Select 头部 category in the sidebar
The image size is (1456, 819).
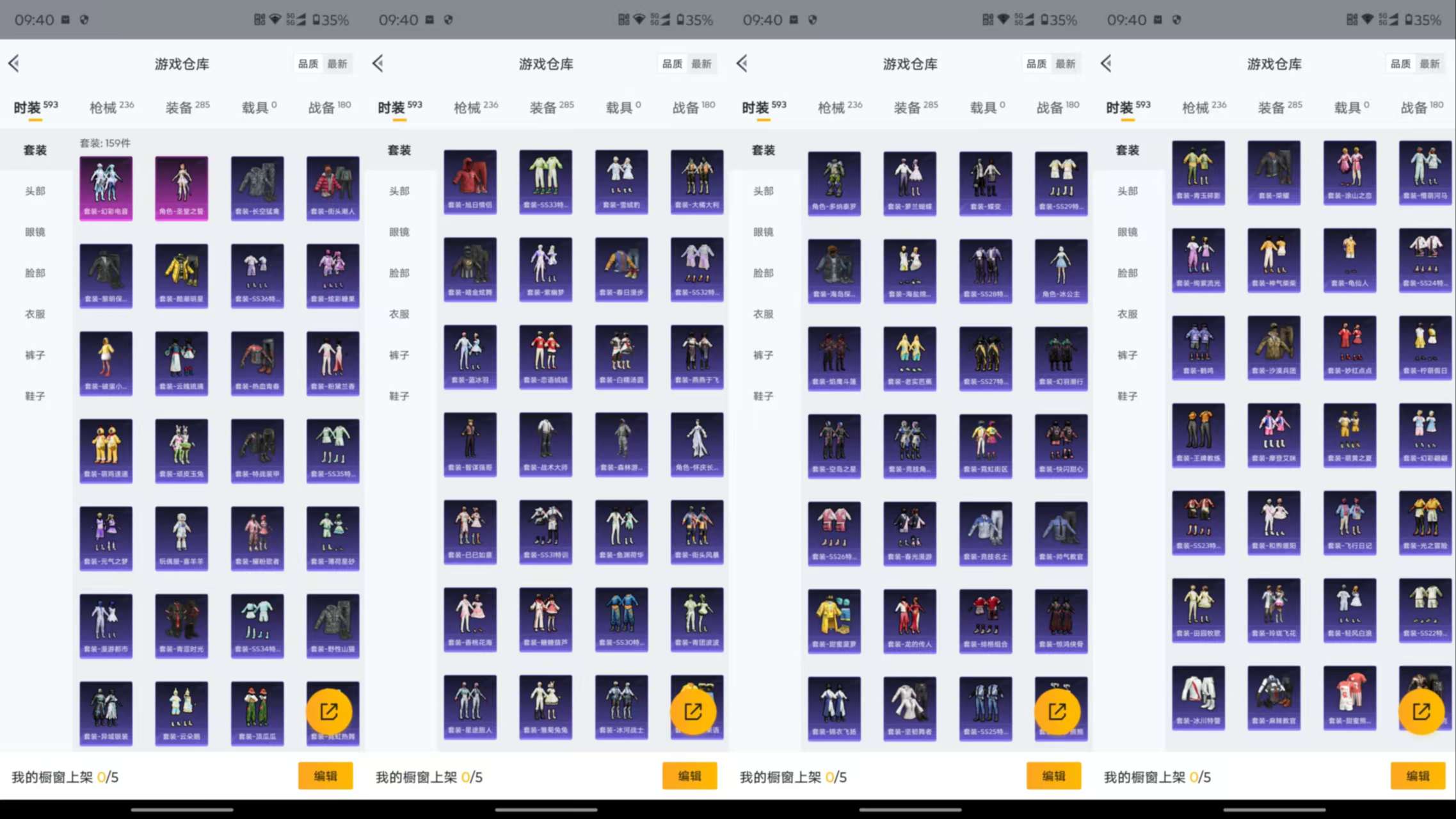[35, 190]
